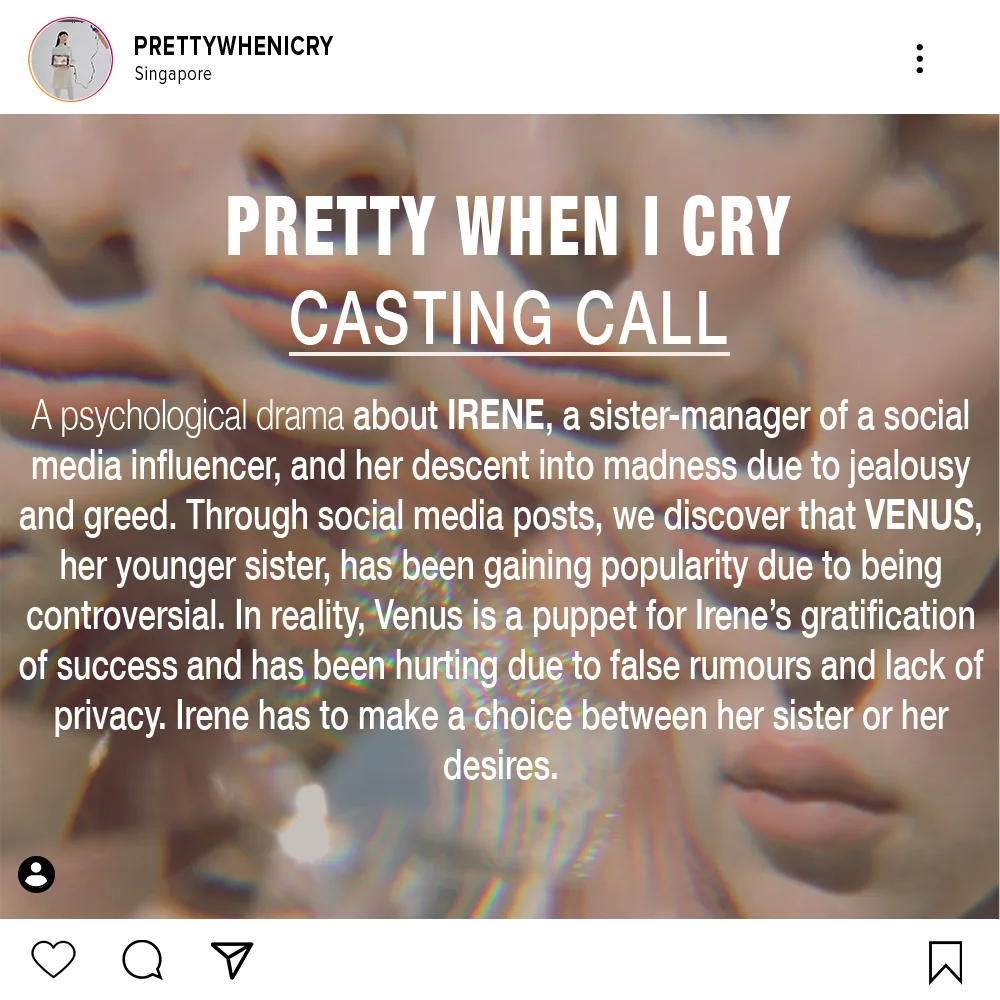Click the line "her younger sister, has been gaining"
The height and width of the screenshot is (1000, 1000).
pyautogui.click(x=500, y=566)
